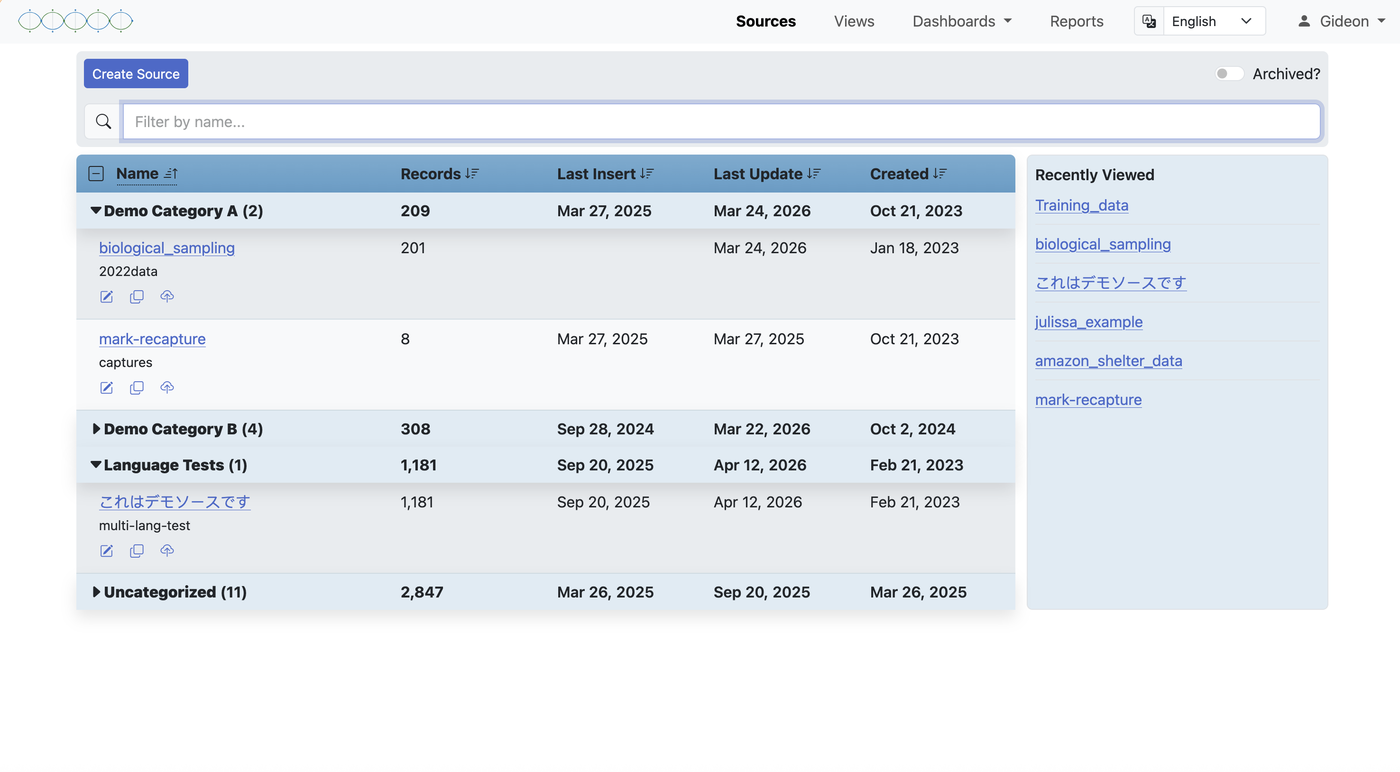Click the magnifying glass search icon
Image resolution: width=1400 pixels, height=772 pixels.
point(103,121)
